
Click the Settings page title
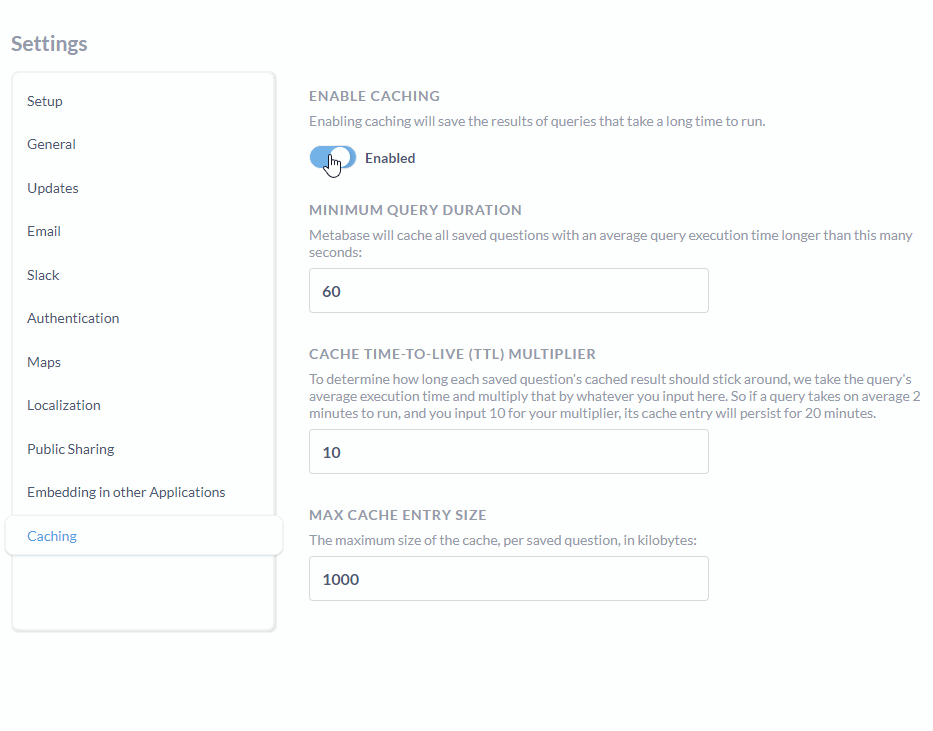coord(49,44)
